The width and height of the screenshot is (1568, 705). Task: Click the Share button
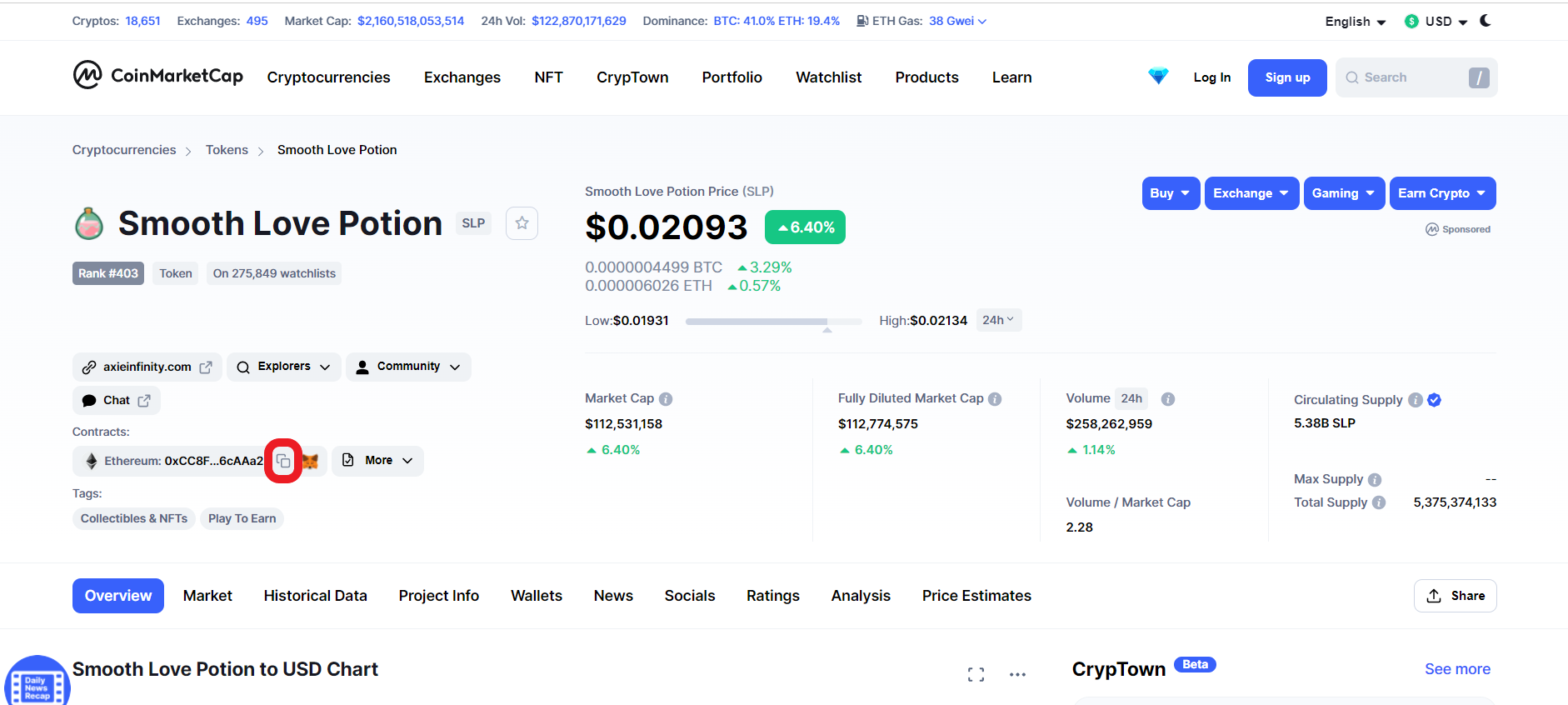coord(1456,596)
